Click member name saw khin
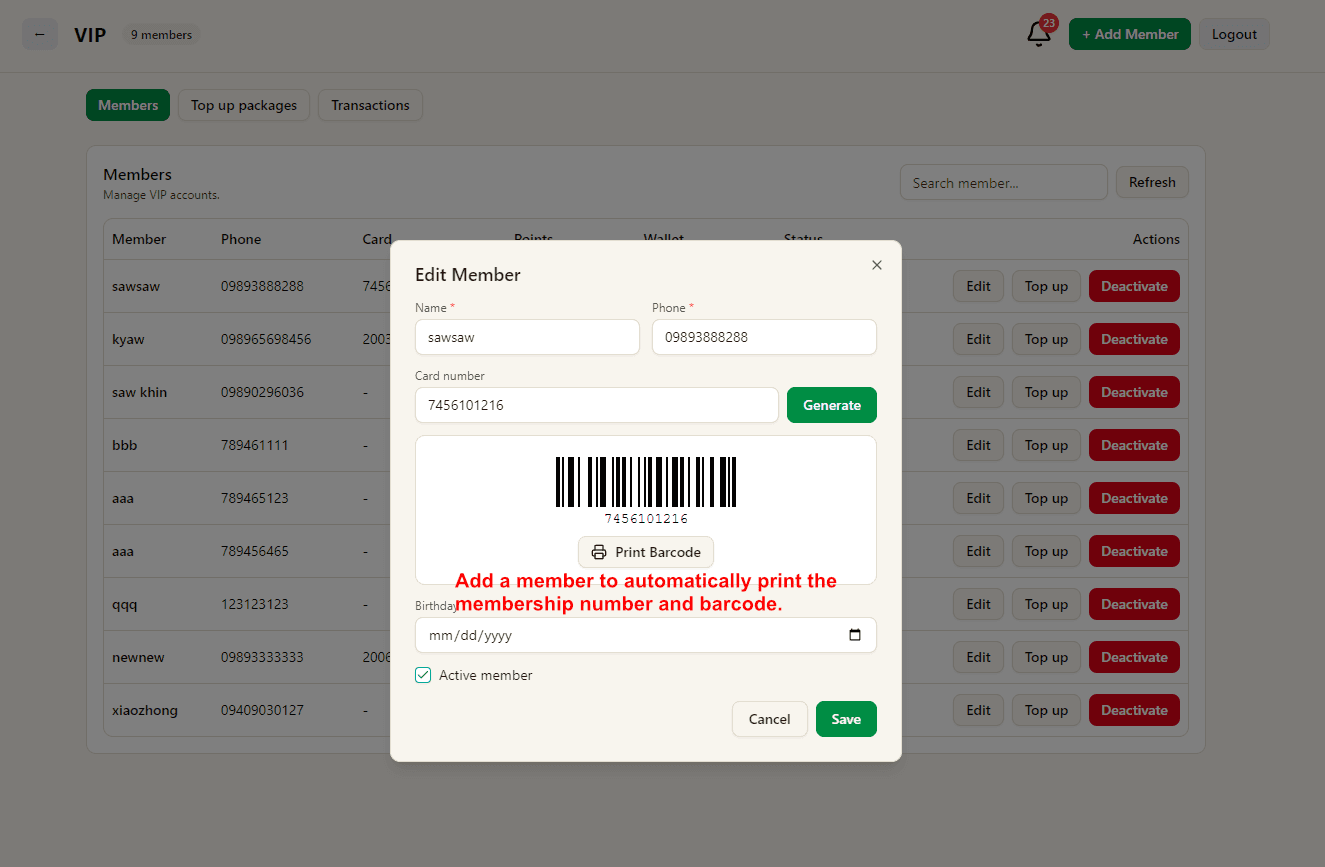This screenshot has height=867, width=1325. click(x=140, y=392)
